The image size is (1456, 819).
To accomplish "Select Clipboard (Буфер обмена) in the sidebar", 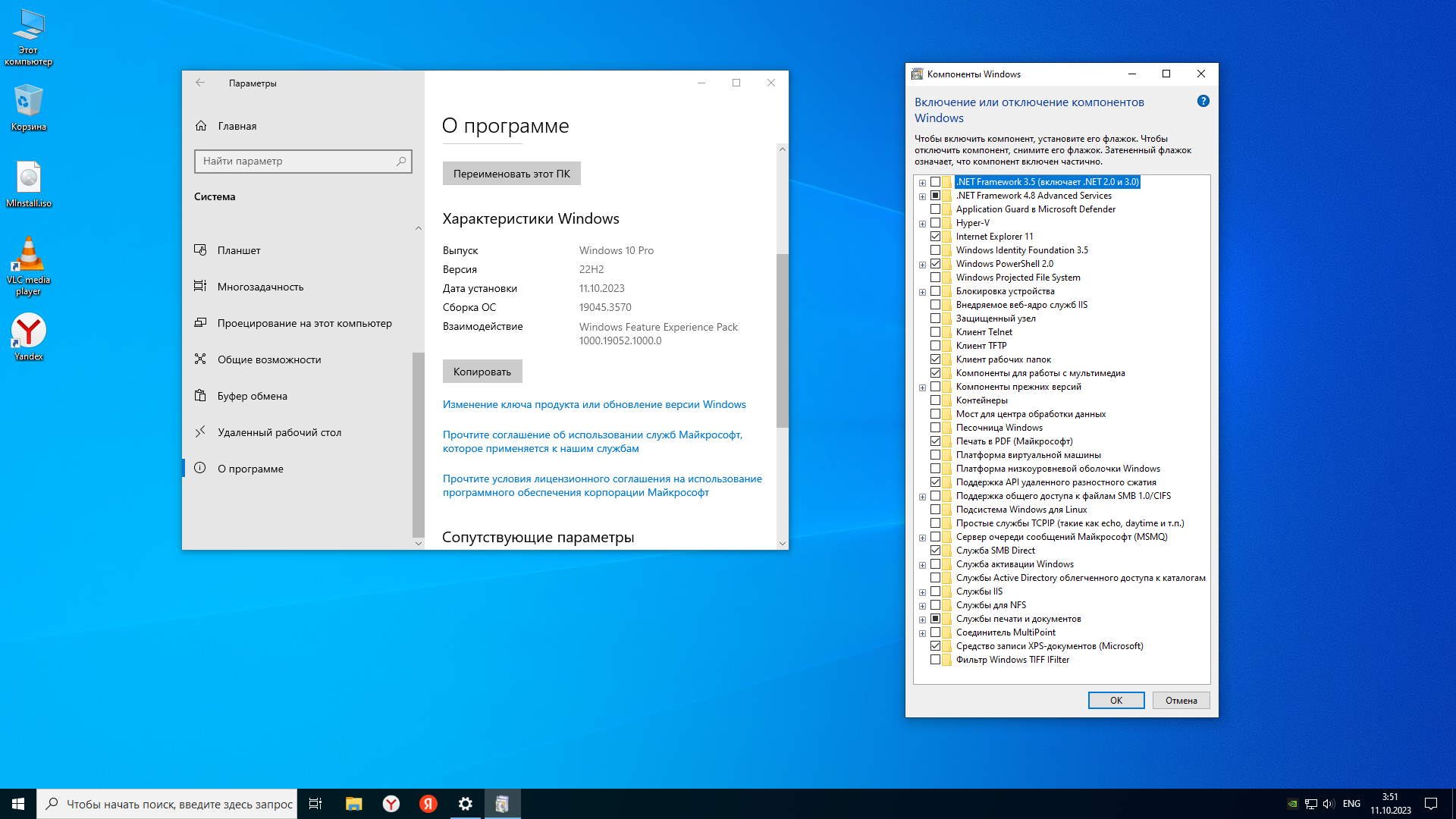I will pos(252,396).
